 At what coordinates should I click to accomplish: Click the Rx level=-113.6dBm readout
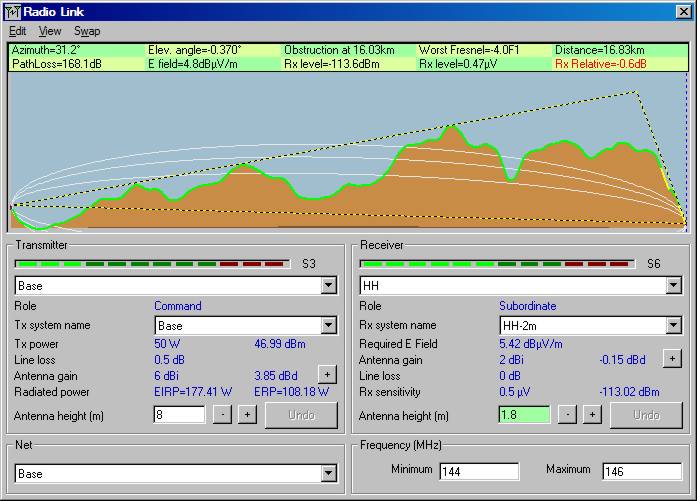click(332, 64)
